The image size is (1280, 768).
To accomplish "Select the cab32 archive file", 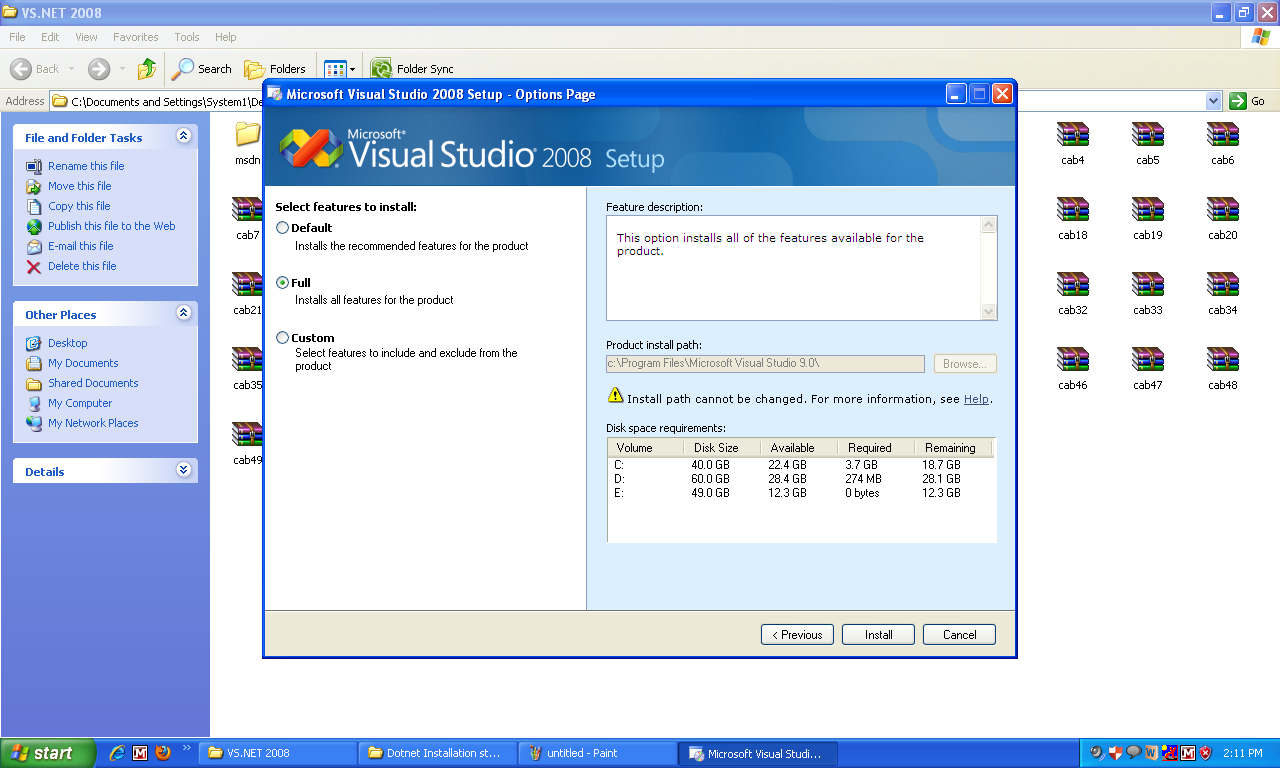I will 1073,294.
